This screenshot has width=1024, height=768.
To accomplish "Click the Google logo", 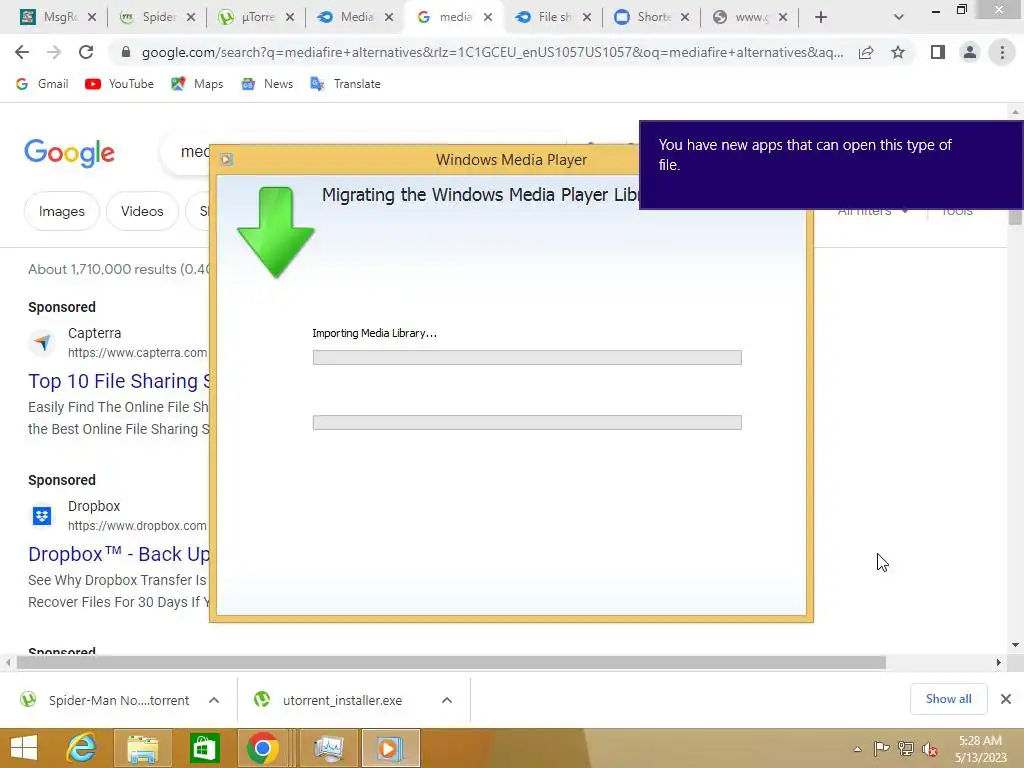I will 69,153.
